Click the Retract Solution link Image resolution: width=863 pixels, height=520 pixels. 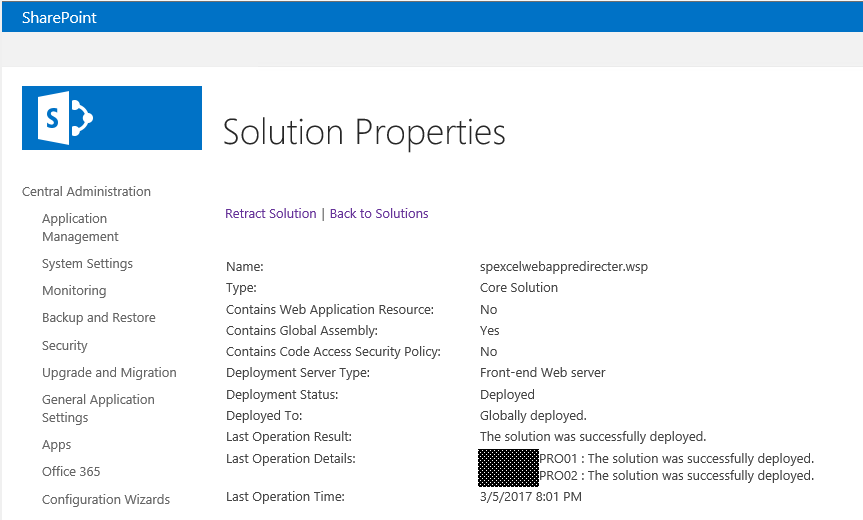[270, 213]
